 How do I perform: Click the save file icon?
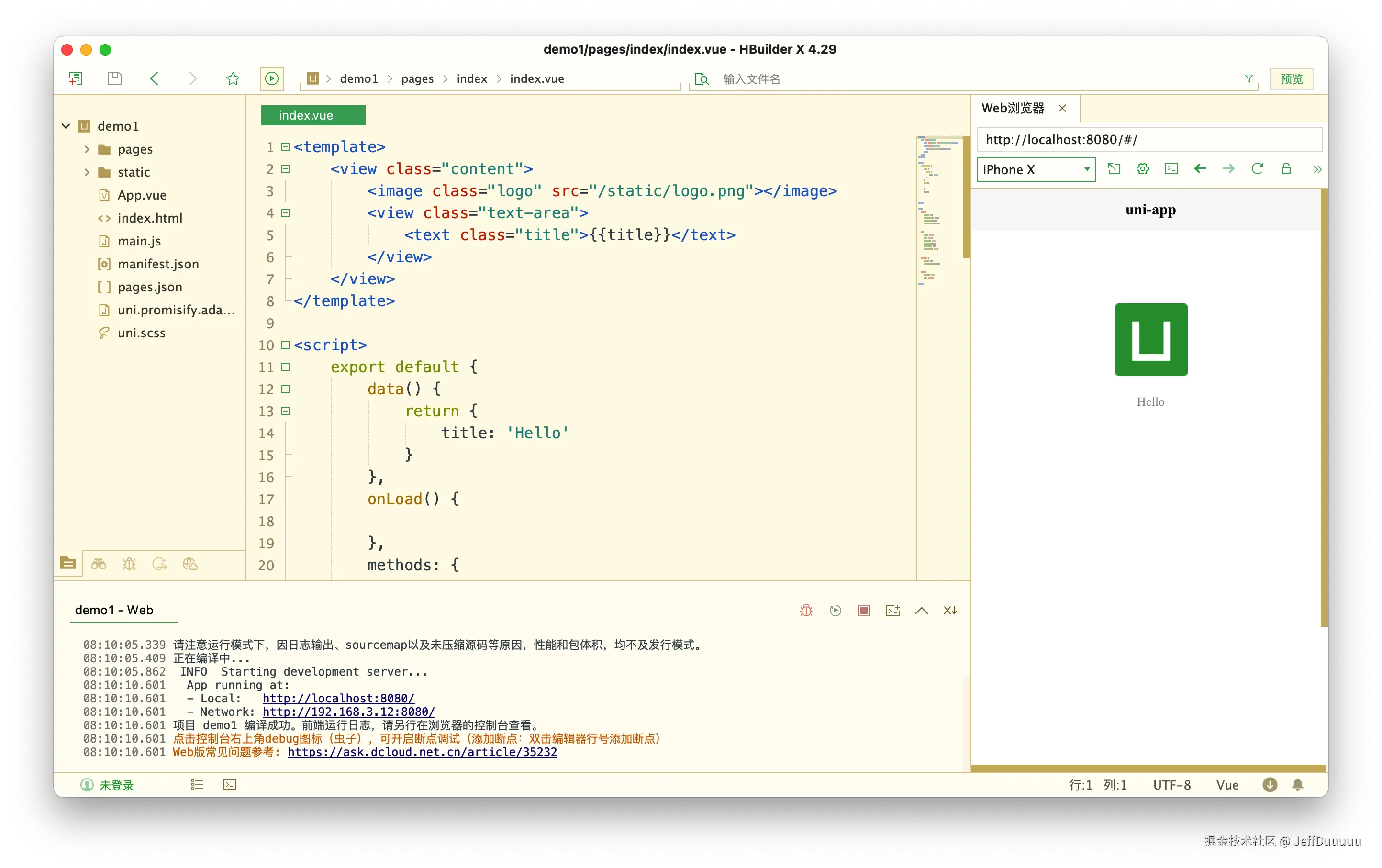pyautogui.click(x=115, y=78)
